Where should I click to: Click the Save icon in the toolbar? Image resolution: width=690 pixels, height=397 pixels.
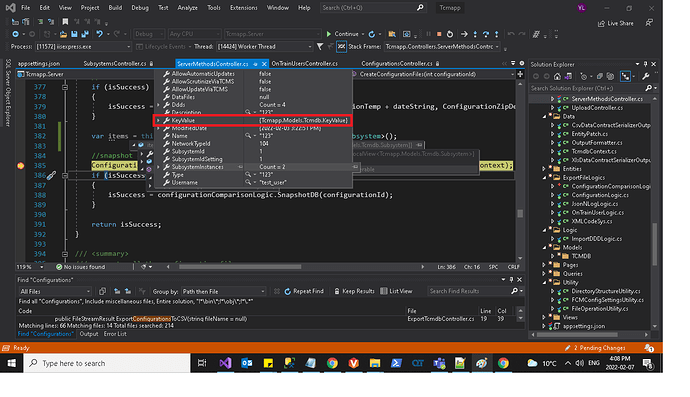coord(74,34)
